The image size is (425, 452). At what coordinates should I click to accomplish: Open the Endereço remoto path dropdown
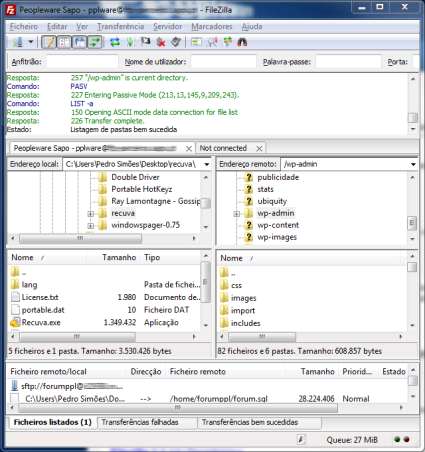pyautogui.click(x=413, y=164)
